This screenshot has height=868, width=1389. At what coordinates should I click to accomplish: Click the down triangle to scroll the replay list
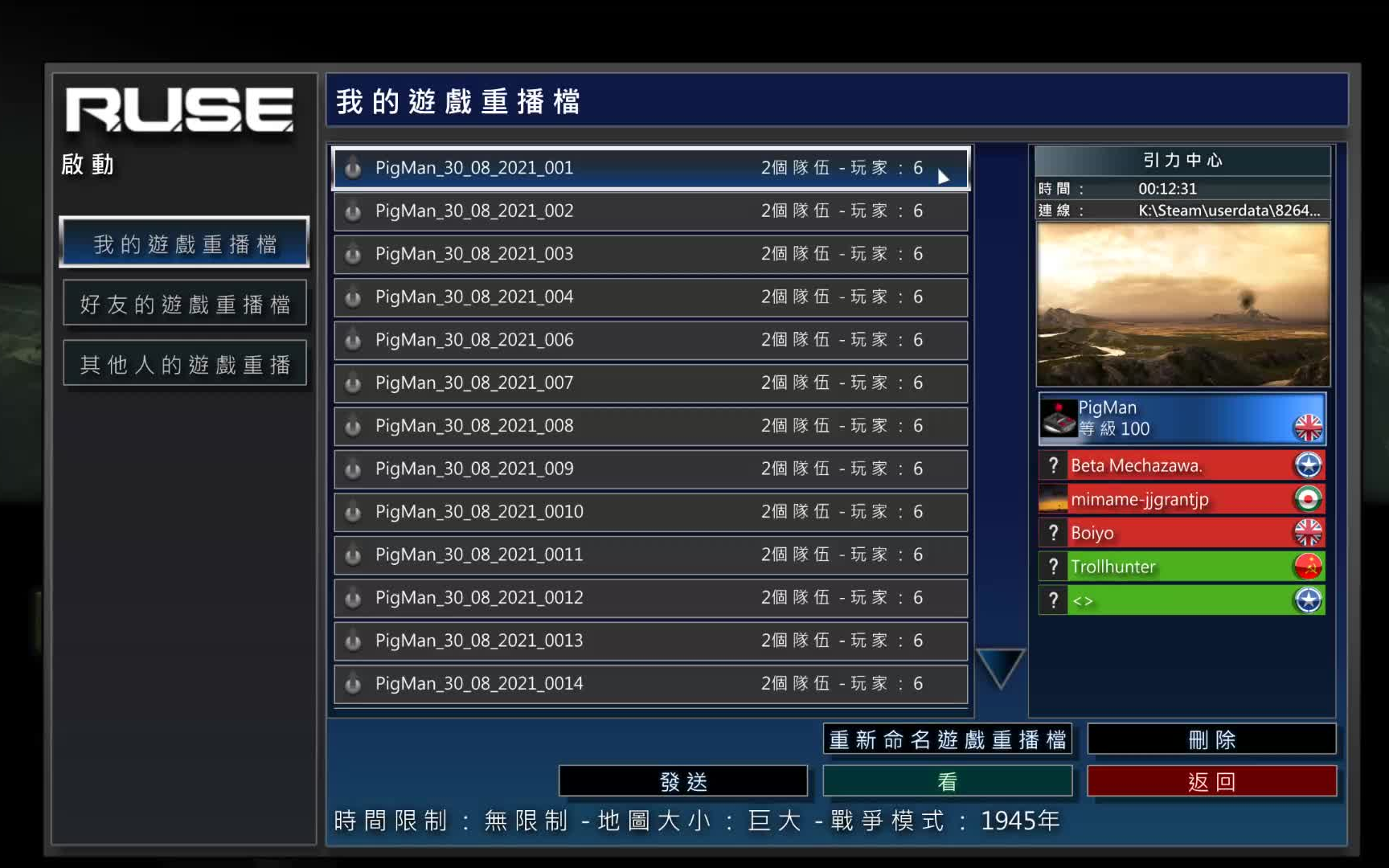tap(1000, 668)
